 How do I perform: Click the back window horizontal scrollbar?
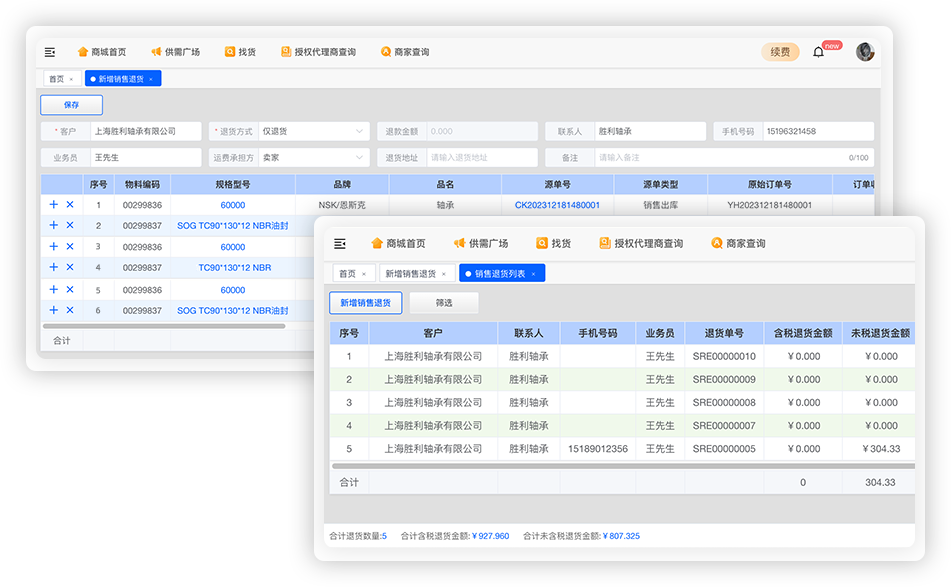[164, 326]
